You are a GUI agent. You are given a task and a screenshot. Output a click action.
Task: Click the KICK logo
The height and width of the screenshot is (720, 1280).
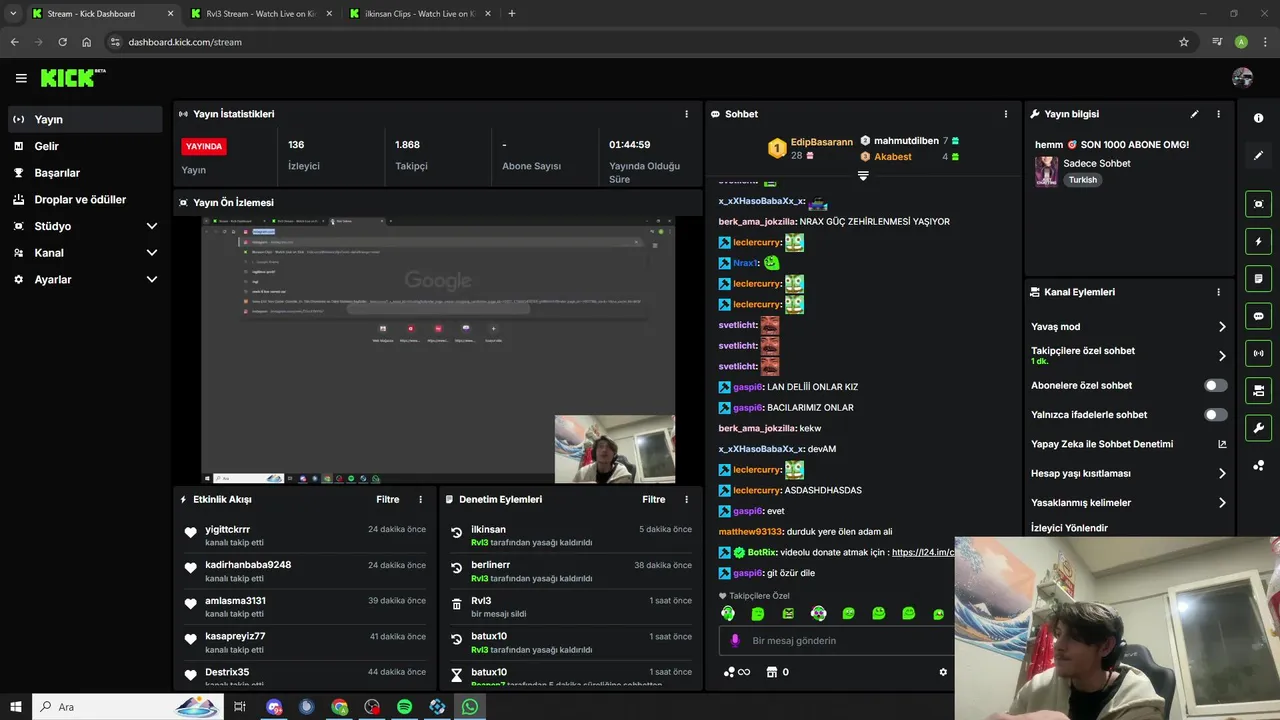pos(73,78)
